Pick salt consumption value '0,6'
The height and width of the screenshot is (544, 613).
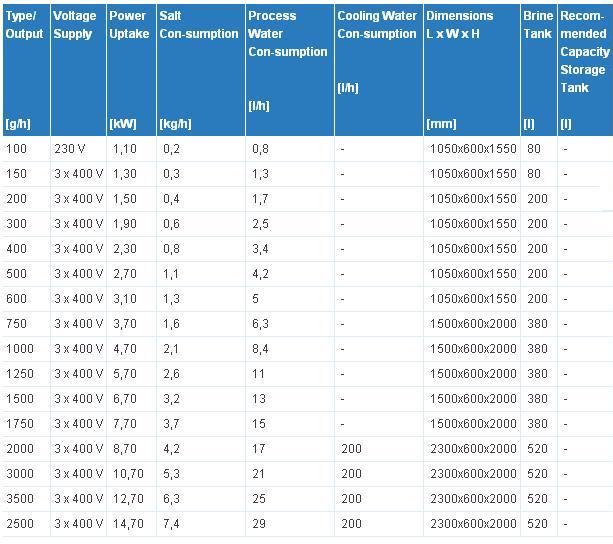[171, 224]
